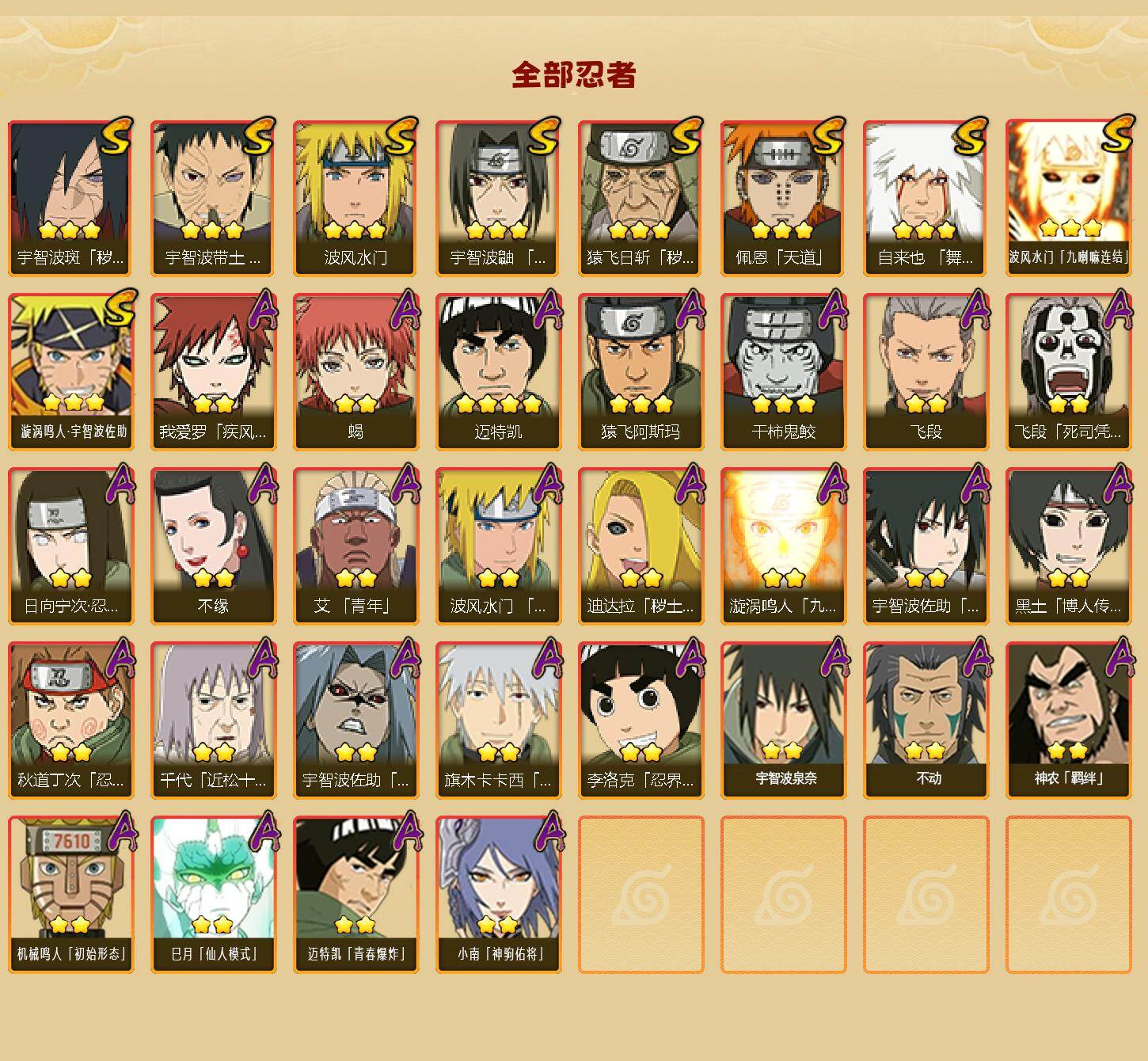
Task: Select the 波风水门 S-rank ninja card
Action: (355, 198)
